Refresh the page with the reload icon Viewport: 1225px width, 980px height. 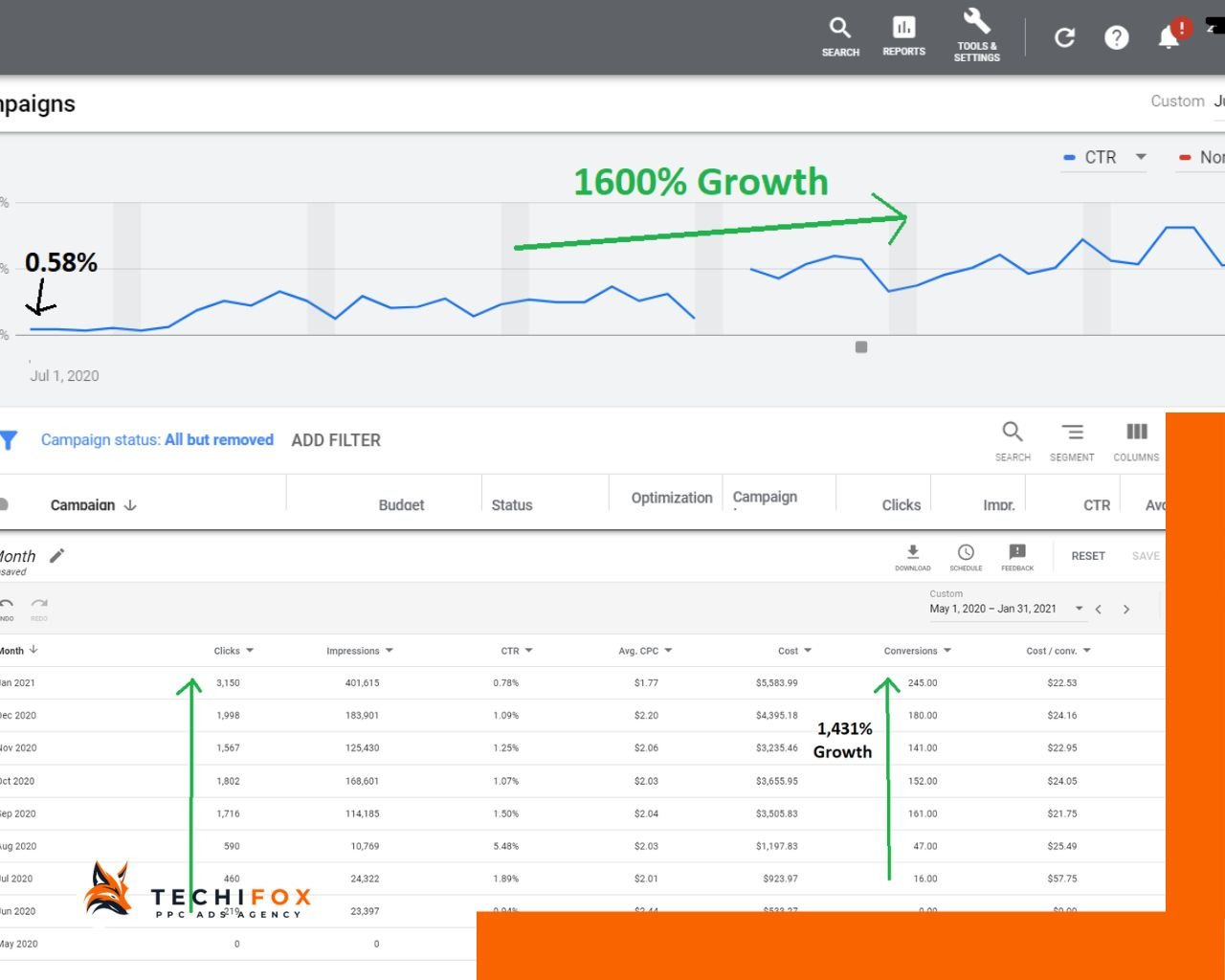pos(1064,37)
